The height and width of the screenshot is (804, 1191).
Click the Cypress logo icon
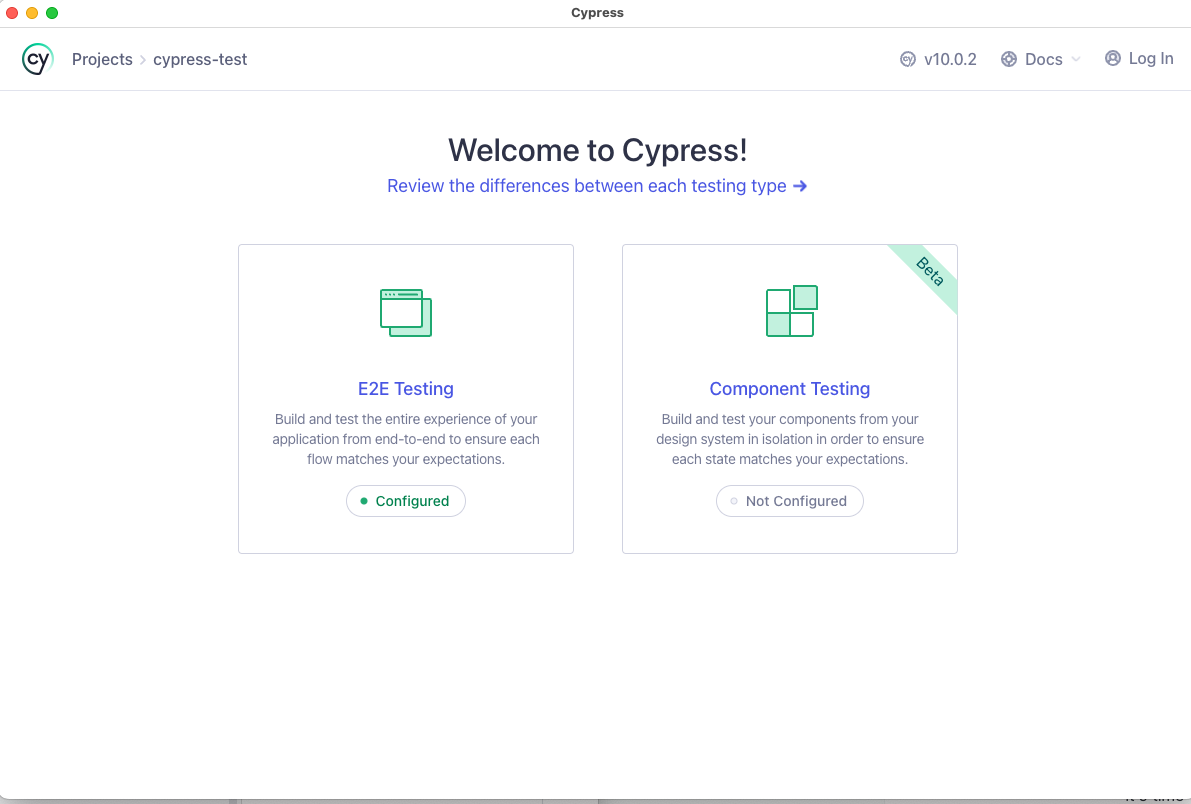[37, 59]
